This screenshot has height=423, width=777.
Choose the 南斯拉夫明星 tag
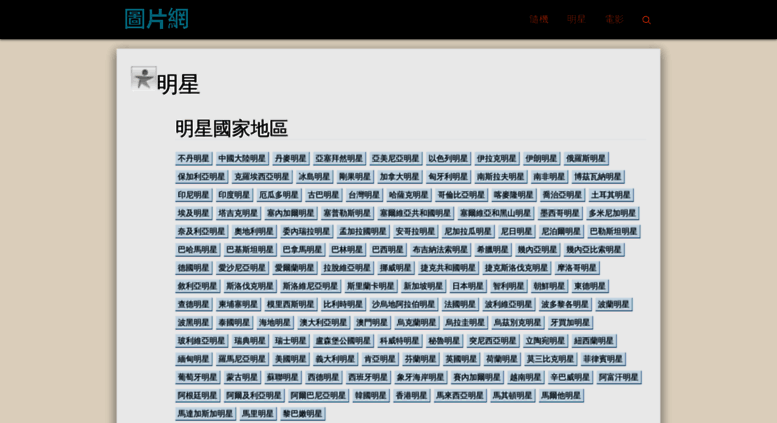[501, 177]
